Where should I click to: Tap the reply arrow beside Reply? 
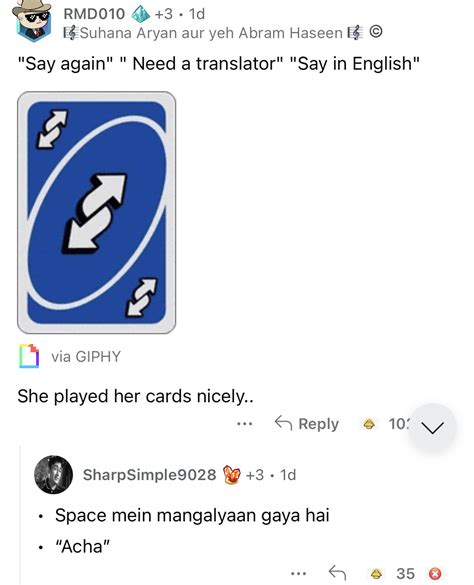click(x=283, y=423)
